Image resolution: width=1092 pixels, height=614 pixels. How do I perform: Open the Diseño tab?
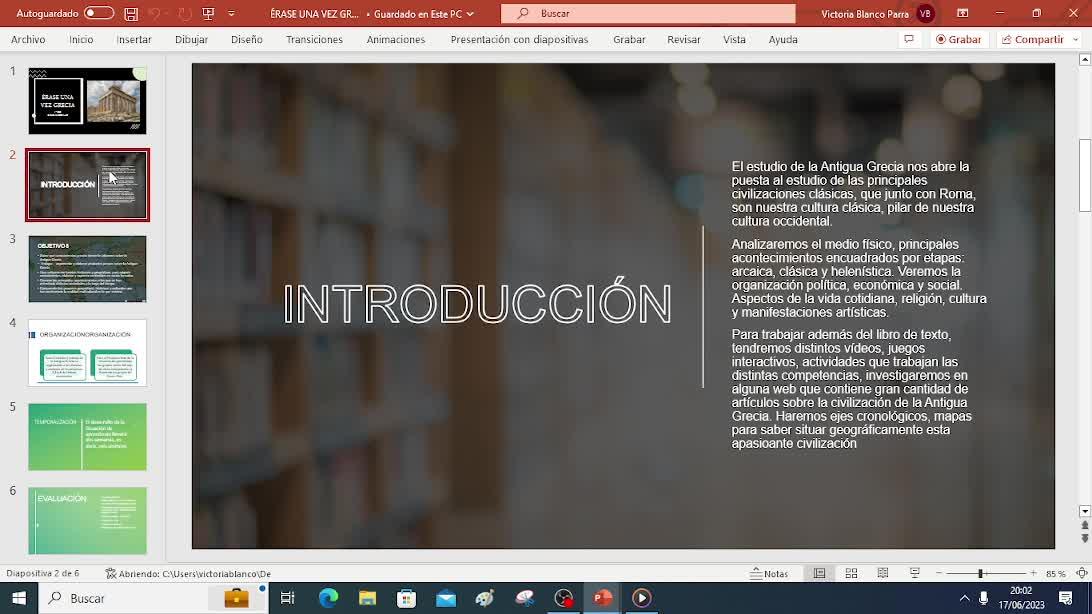click(x=247, y=40)
